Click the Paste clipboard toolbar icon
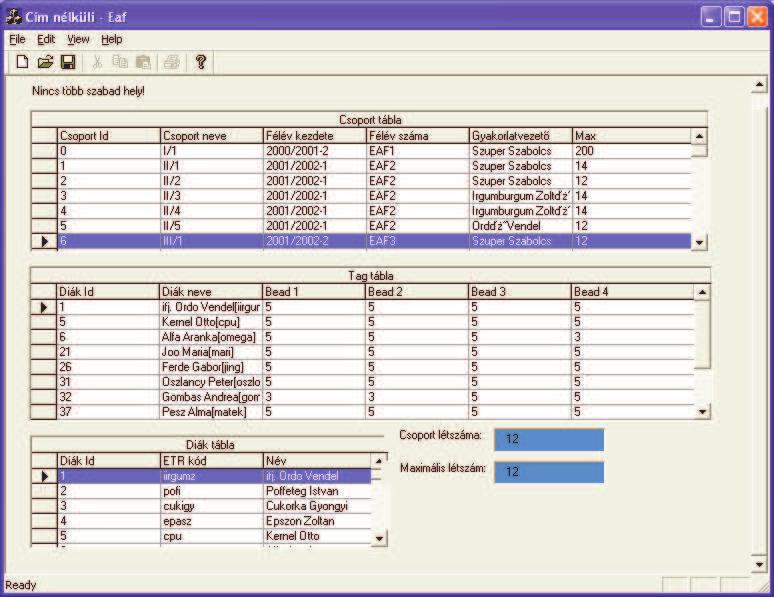The width and height of the screenshot is (774, 597). coord(143,62)
